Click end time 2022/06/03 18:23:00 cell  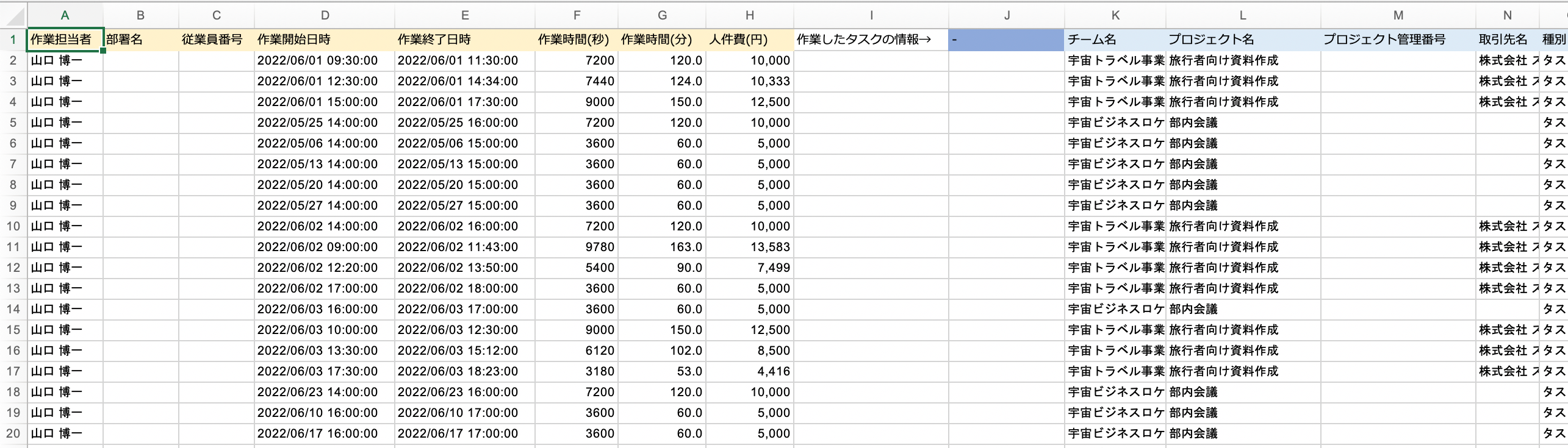(465, 371)
